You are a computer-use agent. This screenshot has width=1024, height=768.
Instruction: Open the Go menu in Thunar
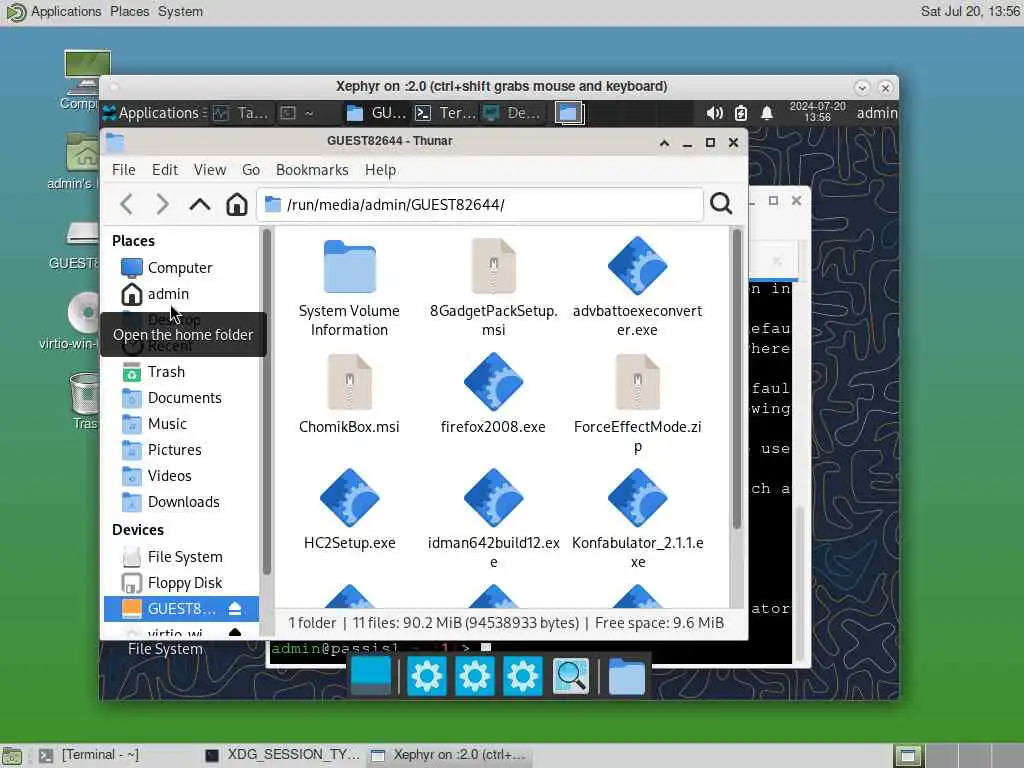click(251, 170)
